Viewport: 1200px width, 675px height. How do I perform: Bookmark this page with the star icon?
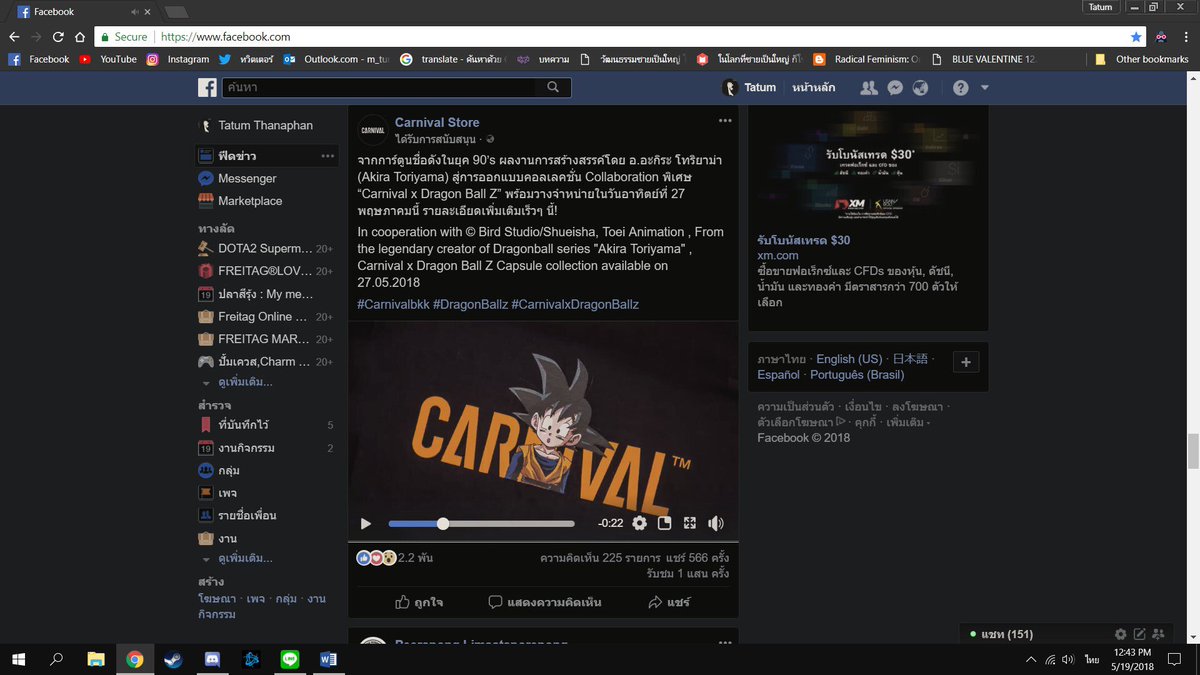[x=1136, y=36]
